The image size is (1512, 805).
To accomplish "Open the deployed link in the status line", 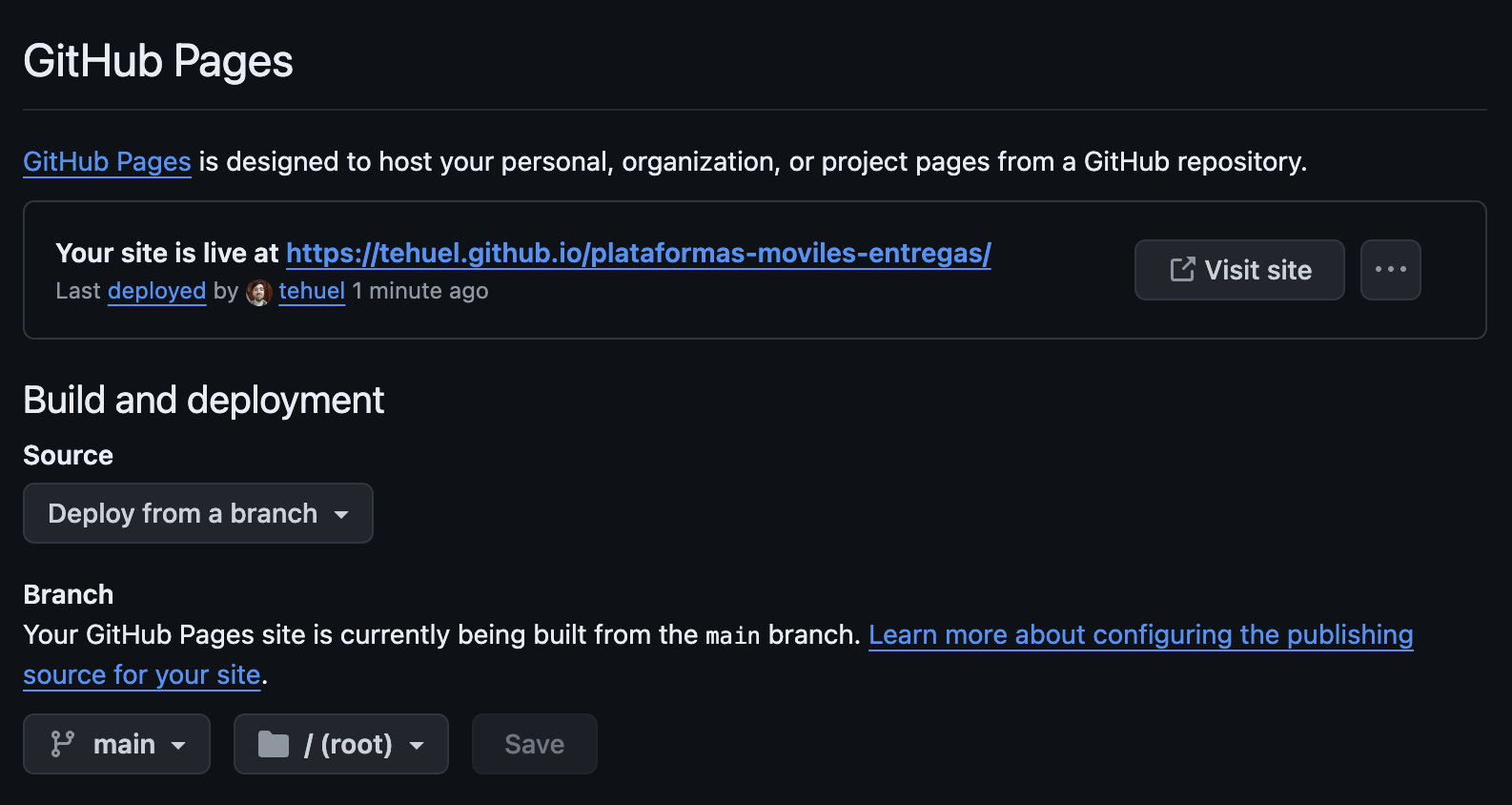I will 156,291.
